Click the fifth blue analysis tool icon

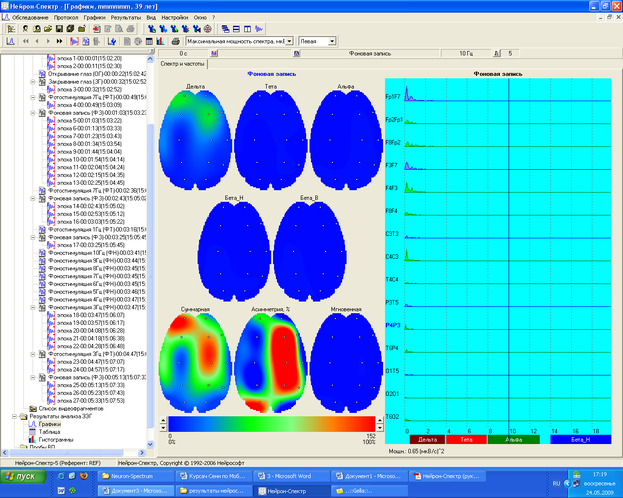[x=197, y=29]
